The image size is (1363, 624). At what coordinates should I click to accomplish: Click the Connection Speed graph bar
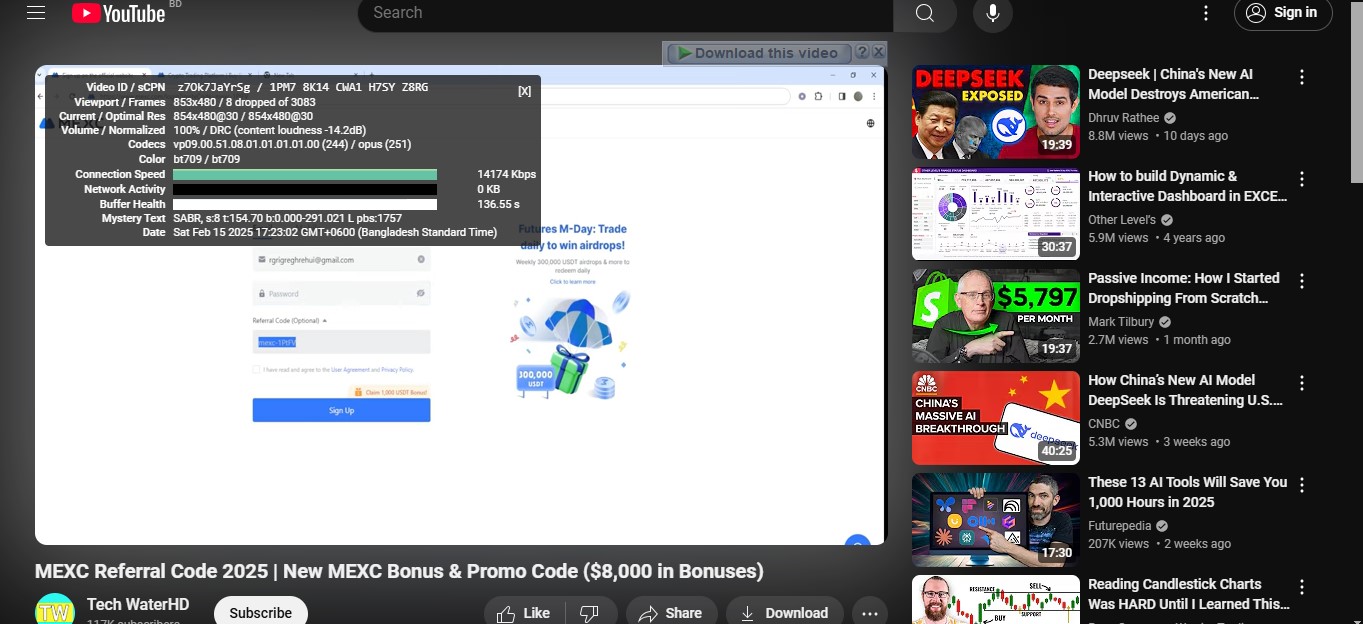tap(305, 174)
